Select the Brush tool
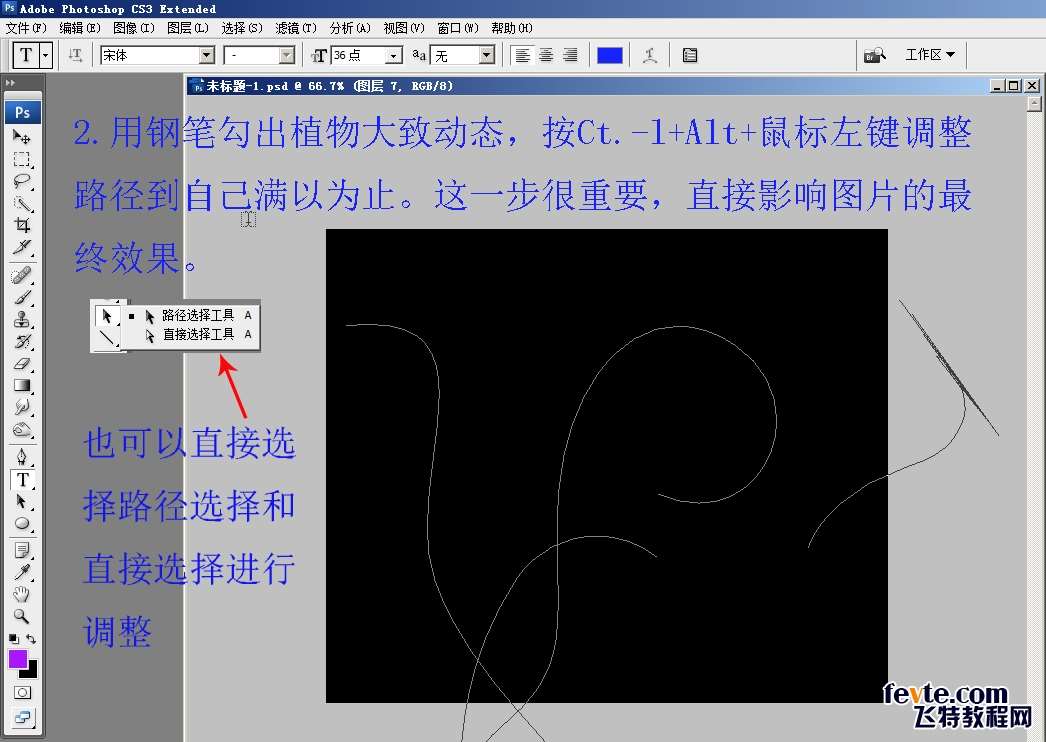Screen dimensions: 1046x742 tap(21, 296)
